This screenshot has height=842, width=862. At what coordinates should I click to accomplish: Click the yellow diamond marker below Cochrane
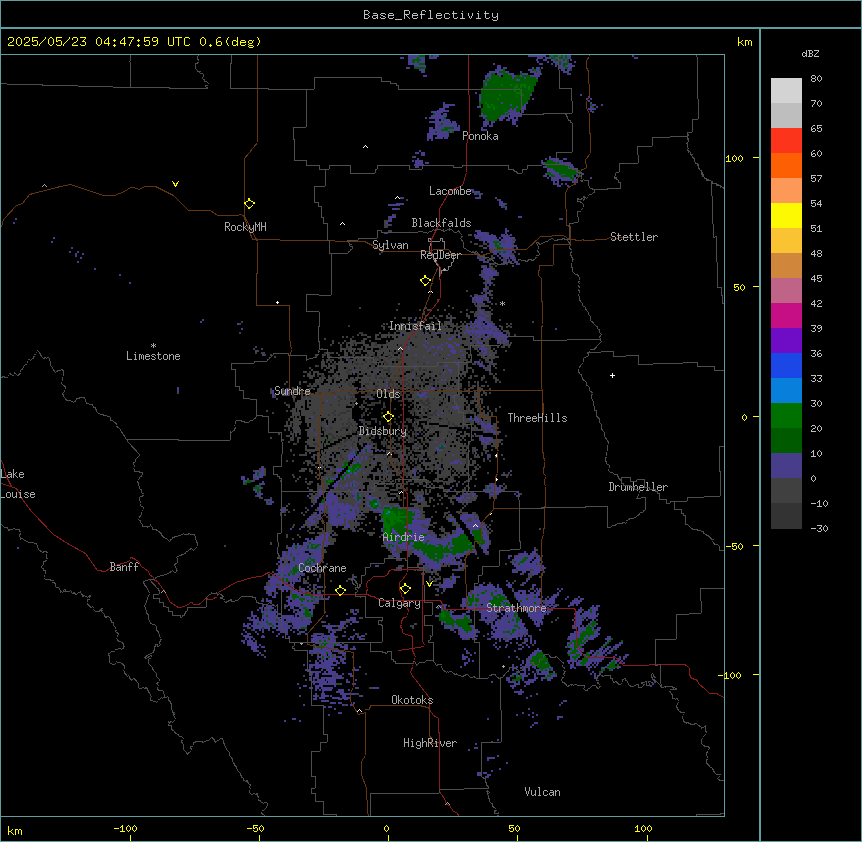click(x=340, y=590)
